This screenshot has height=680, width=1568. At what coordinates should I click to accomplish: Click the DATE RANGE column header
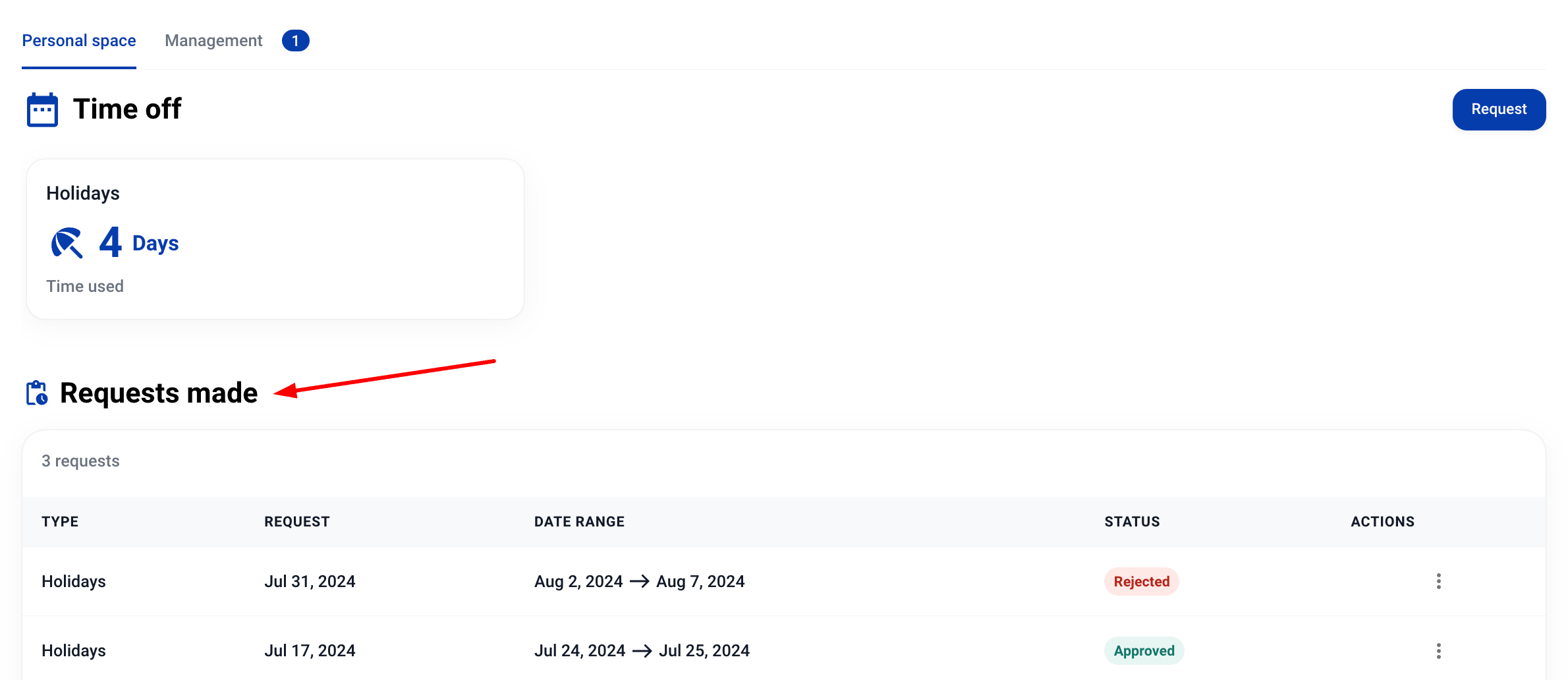pos(579,522)
